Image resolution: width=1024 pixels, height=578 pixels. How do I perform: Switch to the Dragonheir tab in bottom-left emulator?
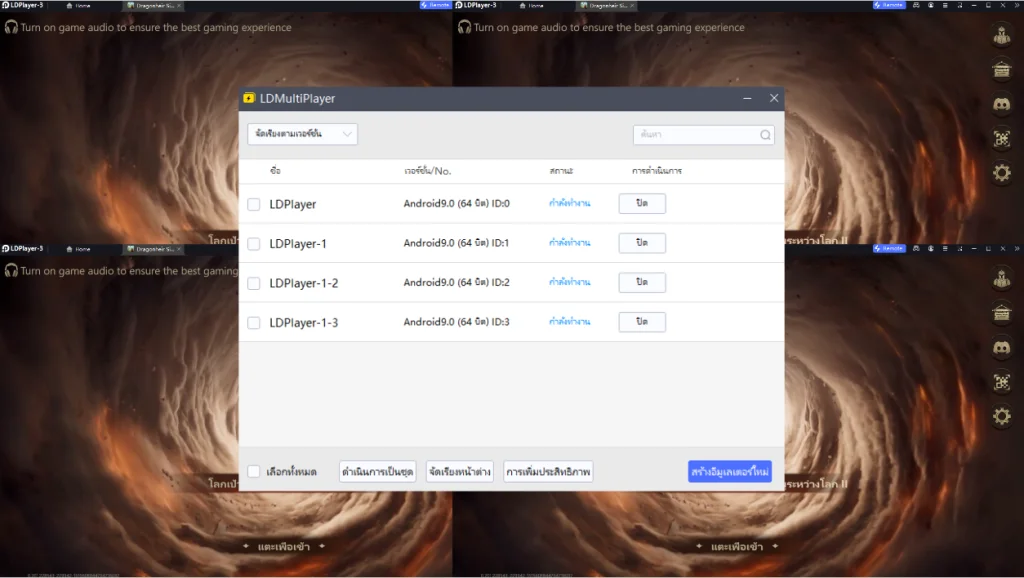click(x=151, y=249)
